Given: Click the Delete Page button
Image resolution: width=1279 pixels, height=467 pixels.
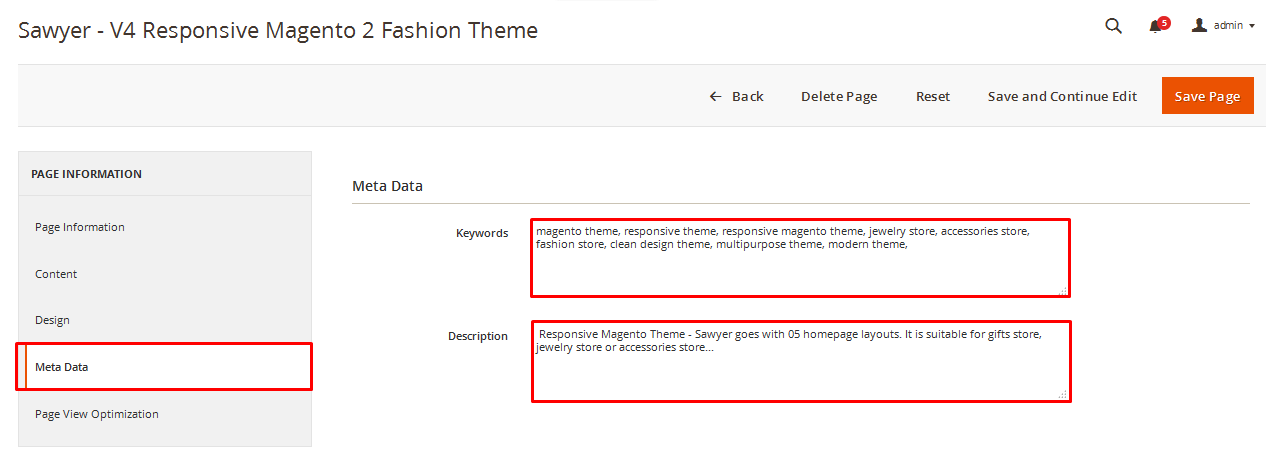Looking at the screenshot, I should point(839,96).
